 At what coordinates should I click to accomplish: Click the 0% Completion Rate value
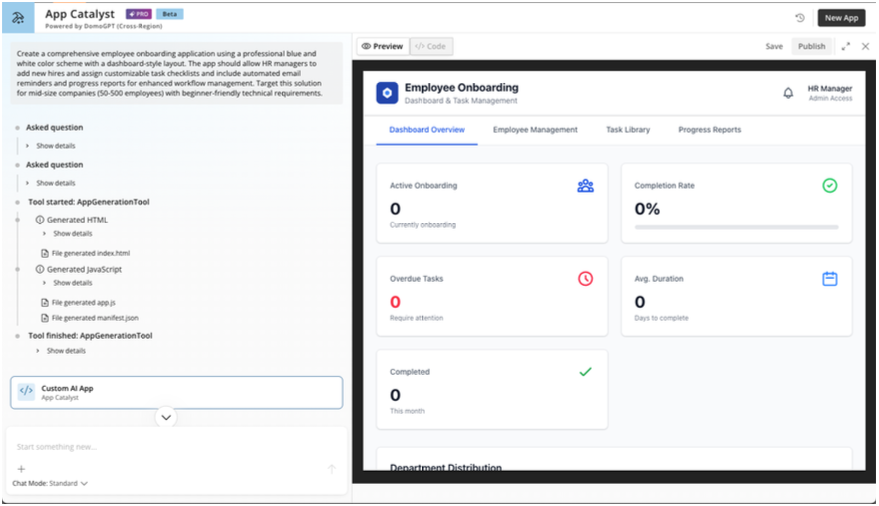(647, 209)
